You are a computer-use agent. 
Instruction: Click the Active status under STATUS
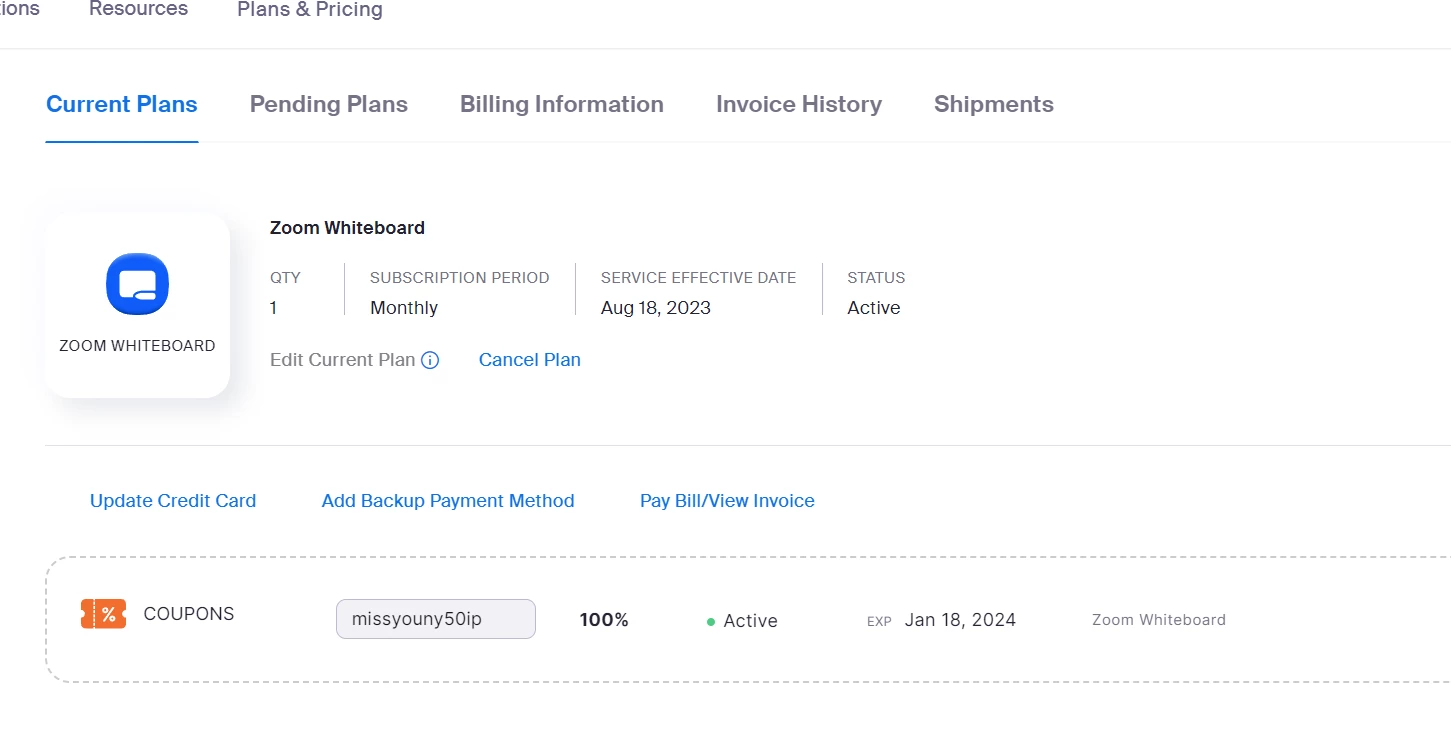tap(874, 308)
